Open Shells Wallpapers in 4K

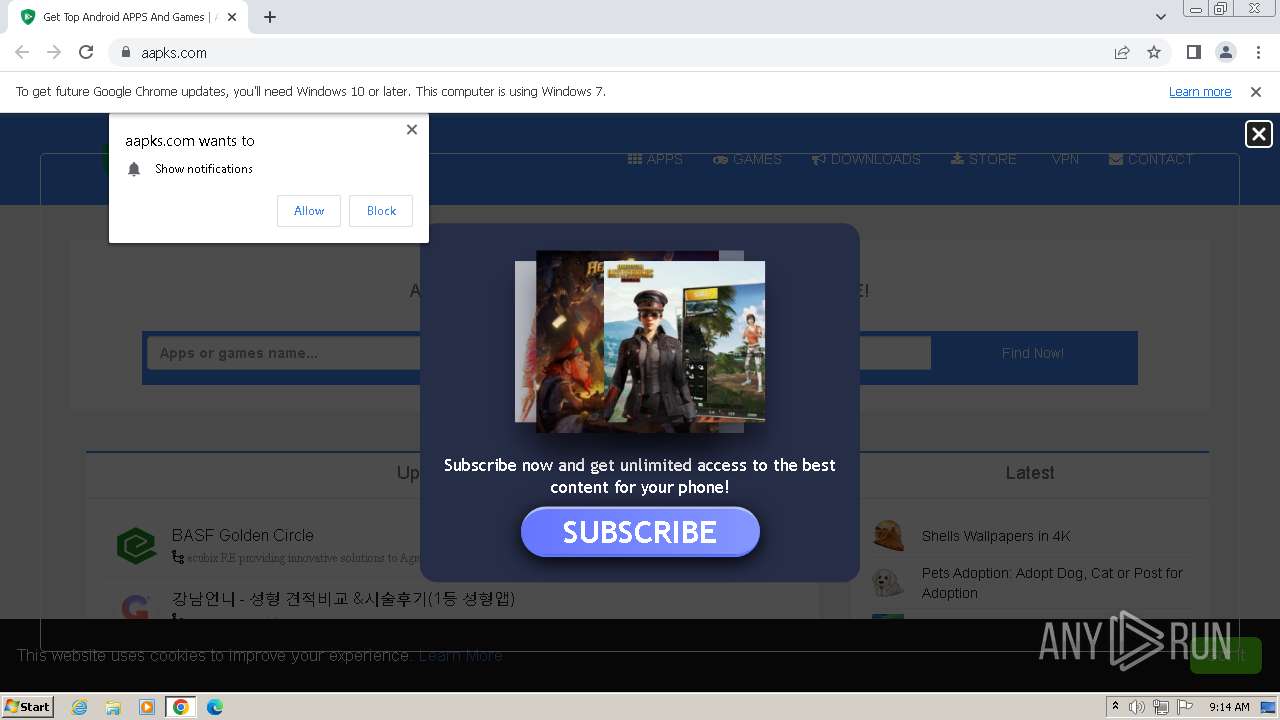[x=996, y=536]
